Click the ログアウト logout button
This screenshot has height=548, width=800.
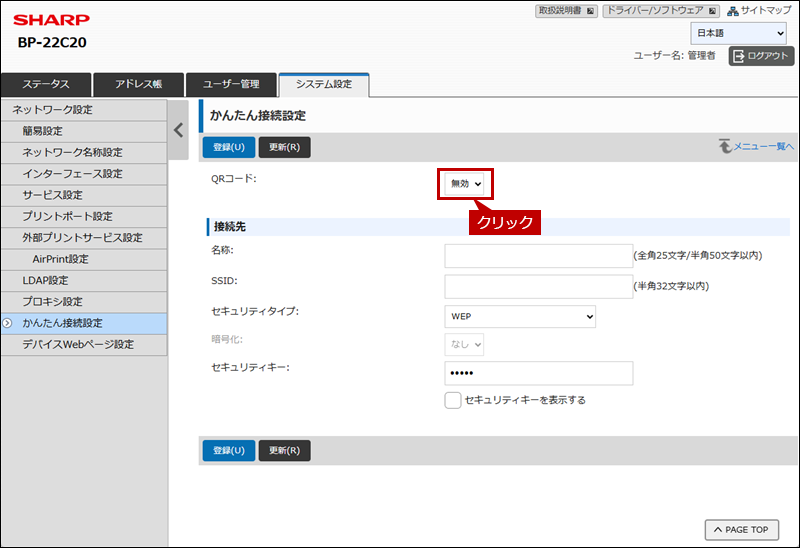coord(762,56)
